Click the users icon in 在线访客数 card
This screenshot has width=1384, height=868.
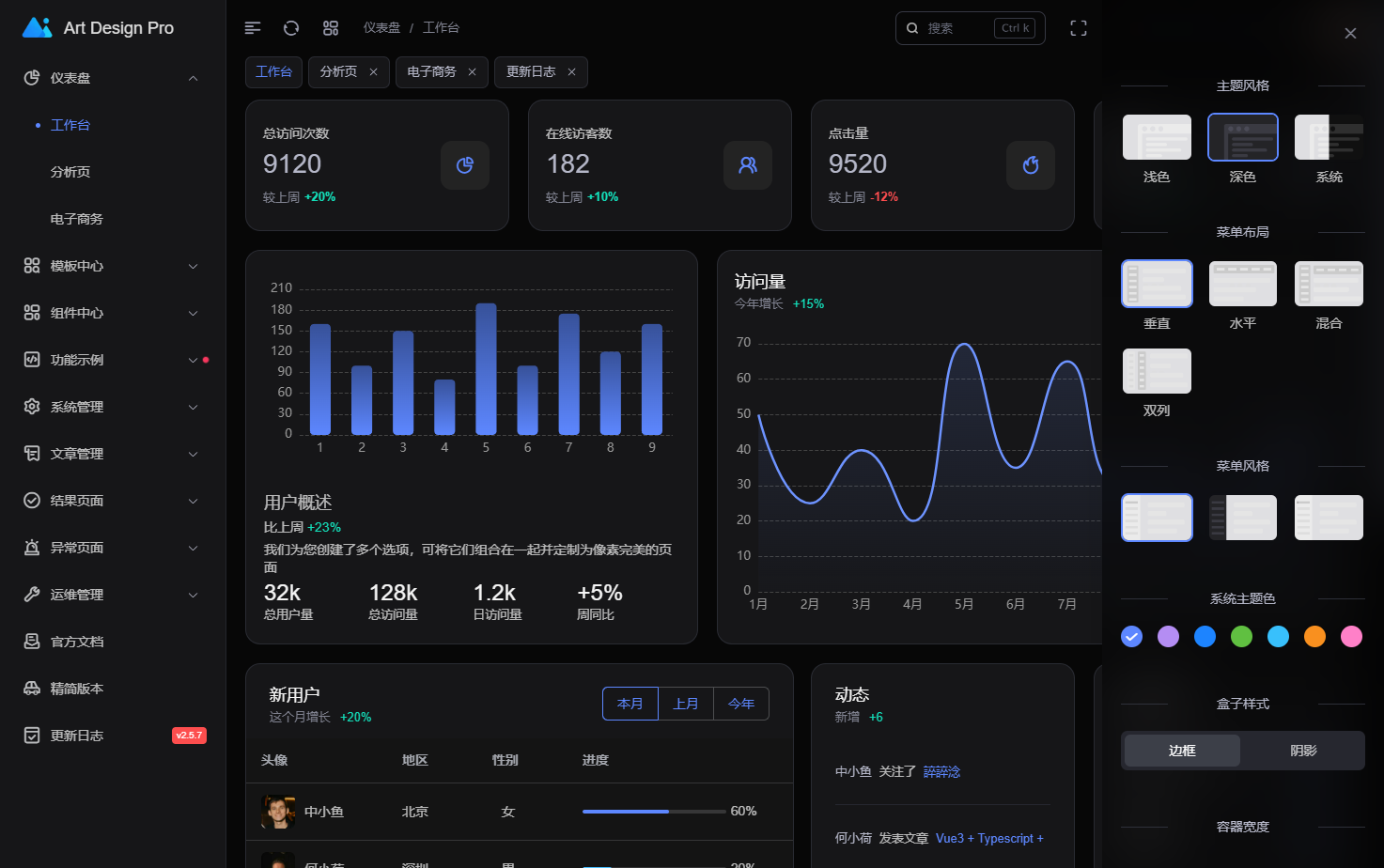coord(748,165)
